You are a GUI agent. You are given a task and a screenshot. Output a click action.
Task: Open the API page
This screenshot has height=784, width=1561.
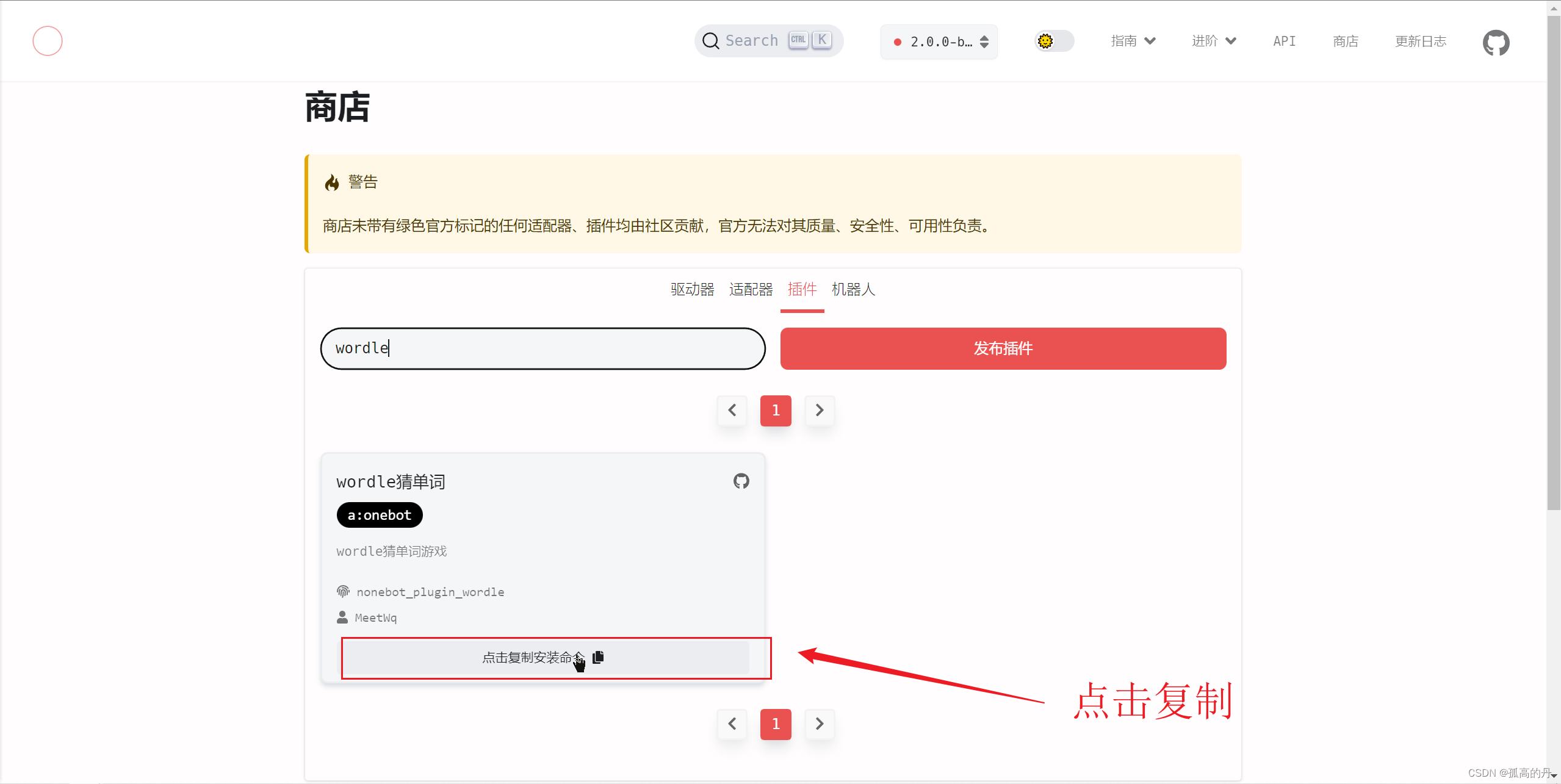[1284, 41]
